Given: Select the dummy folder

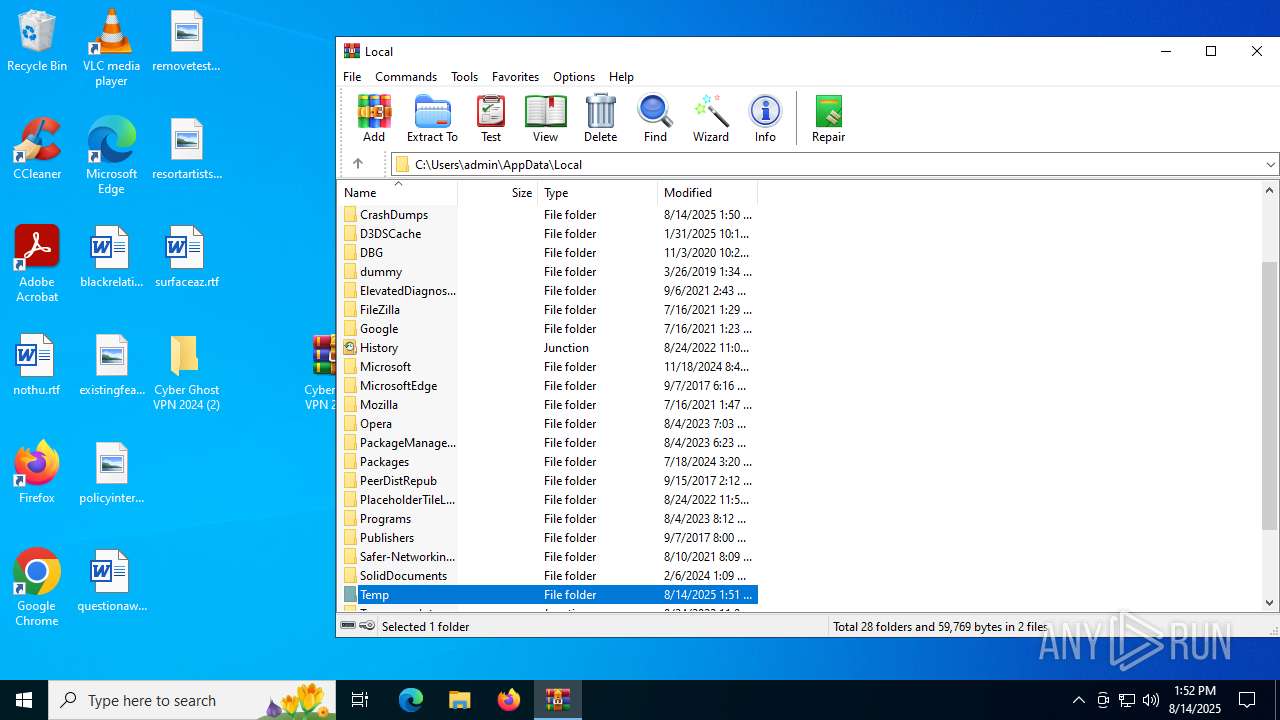Looking at the screenshot, I should pyautogui.click(x=548, y=272).
